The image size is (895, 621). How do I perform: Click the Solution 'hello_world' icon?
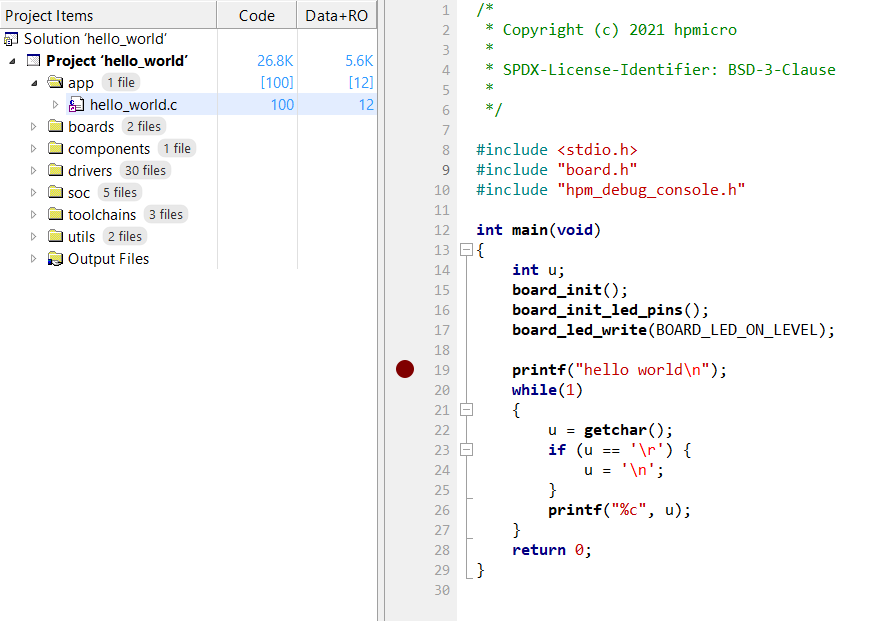coord(11,39)
